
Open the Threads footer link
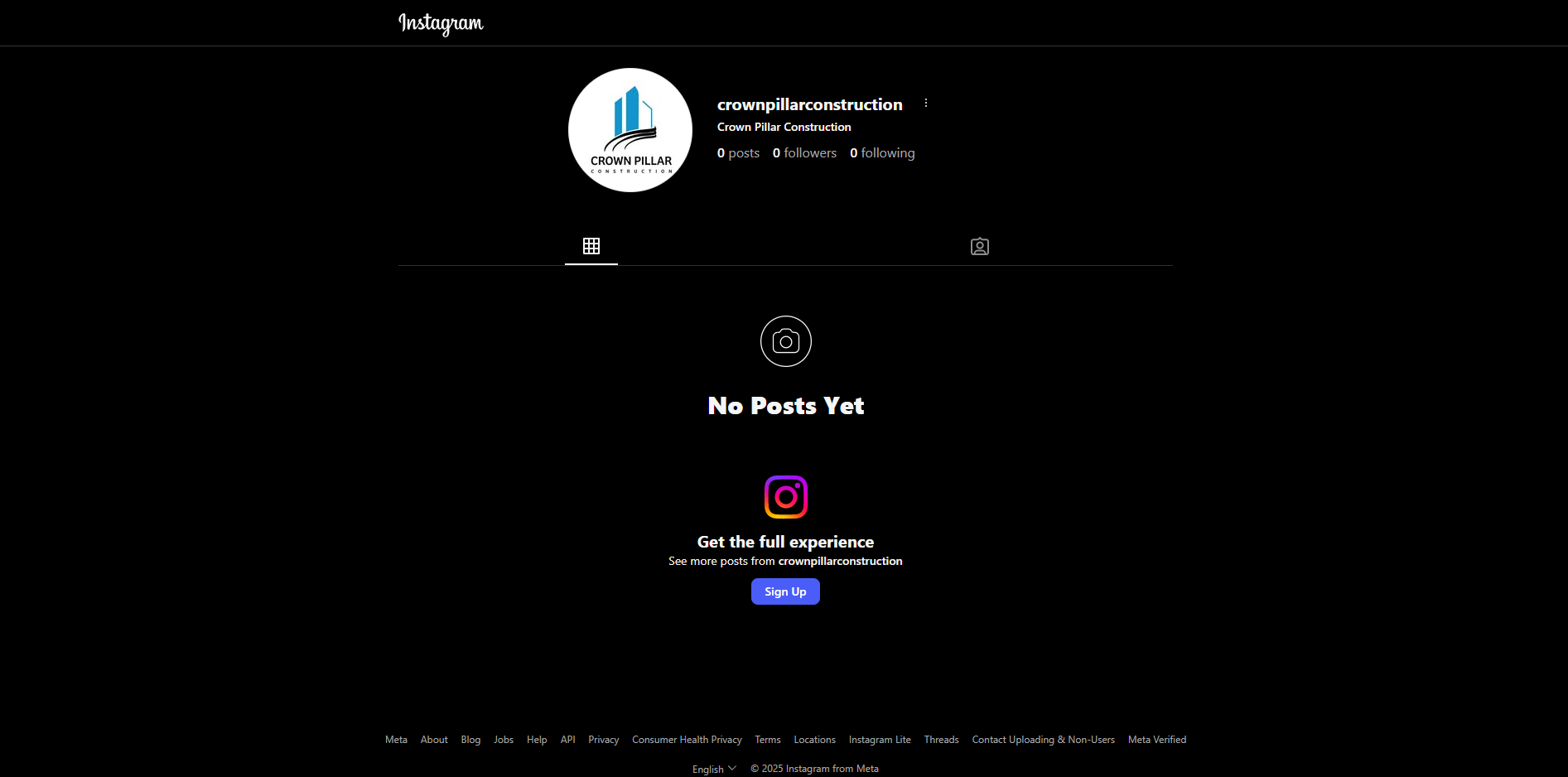pyautogui.click(x=941, y=740)
